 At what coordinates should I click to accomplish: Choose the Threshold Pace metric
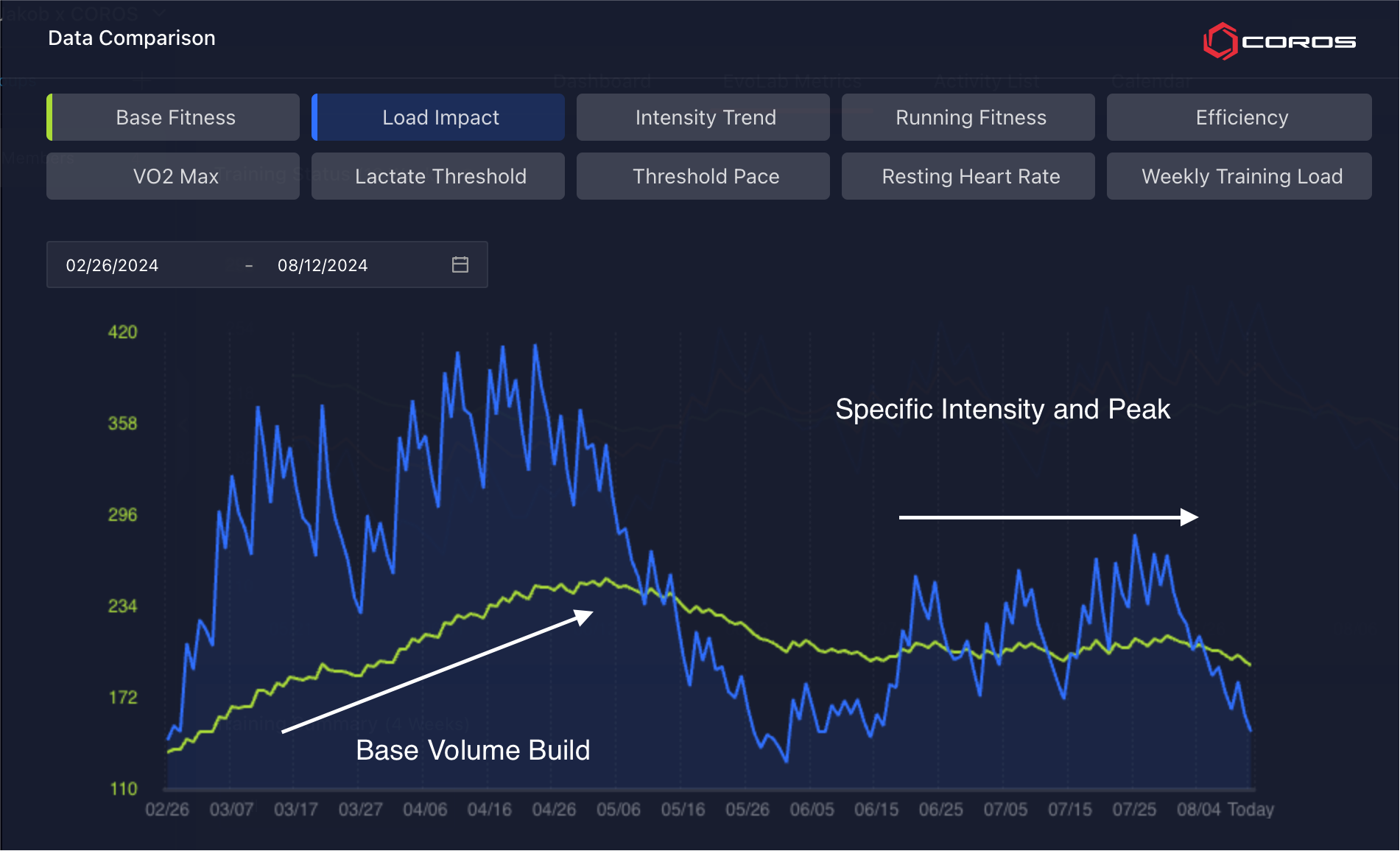[x=705, y=176]
